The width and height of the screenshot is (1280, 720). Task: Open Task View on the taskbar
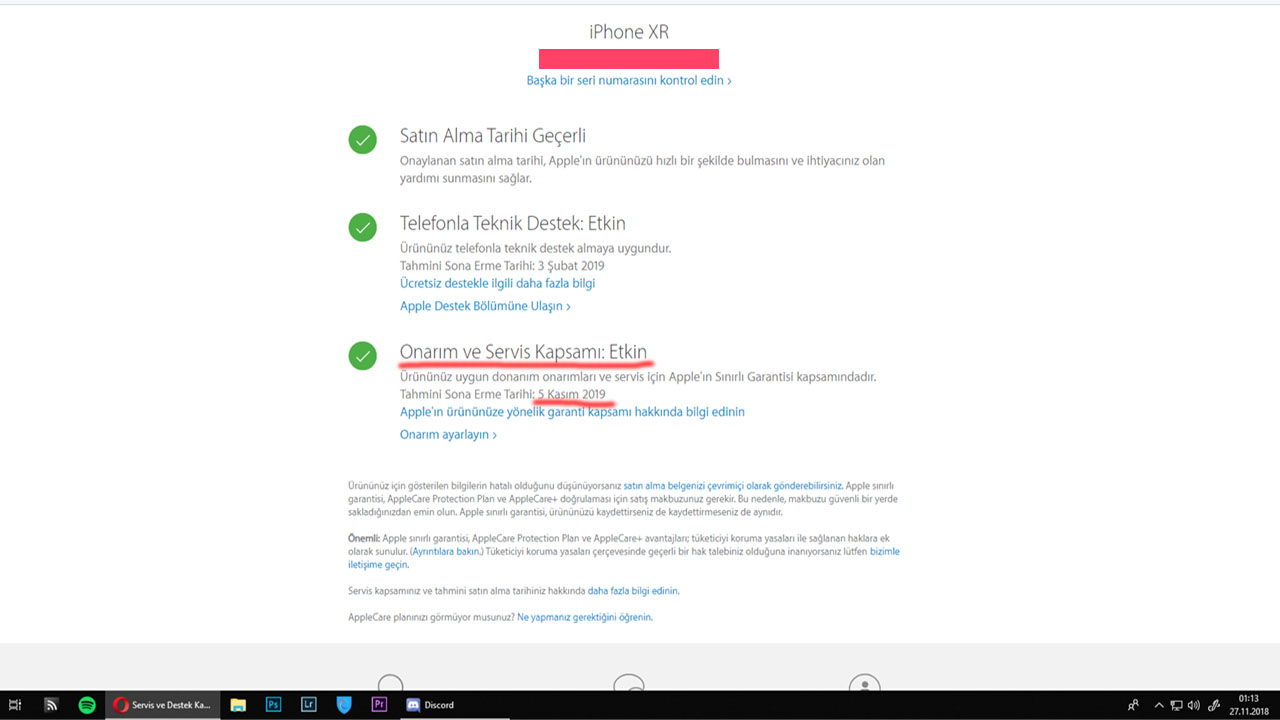15,705
